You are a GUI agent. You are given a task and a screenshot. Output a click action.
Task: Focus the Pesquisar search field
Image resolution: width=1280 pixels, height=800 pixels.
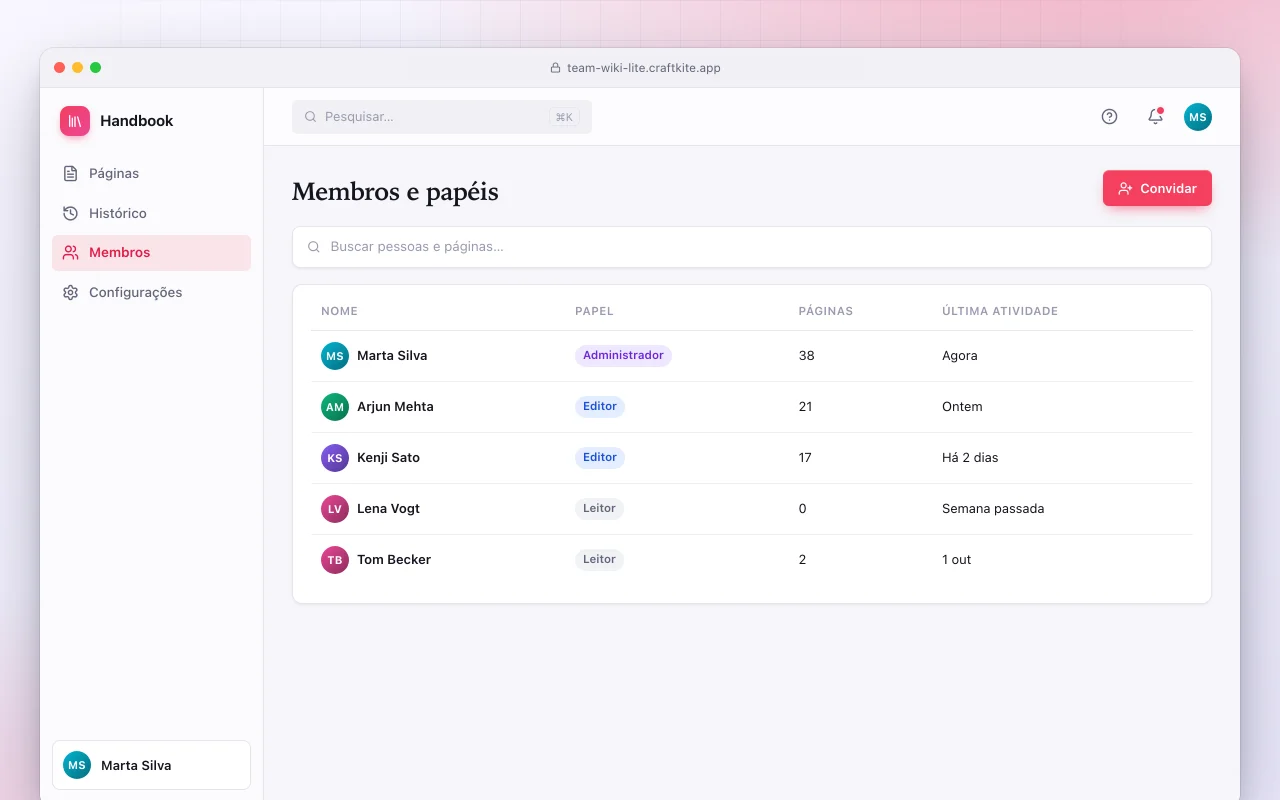click(x=442, y=117)
